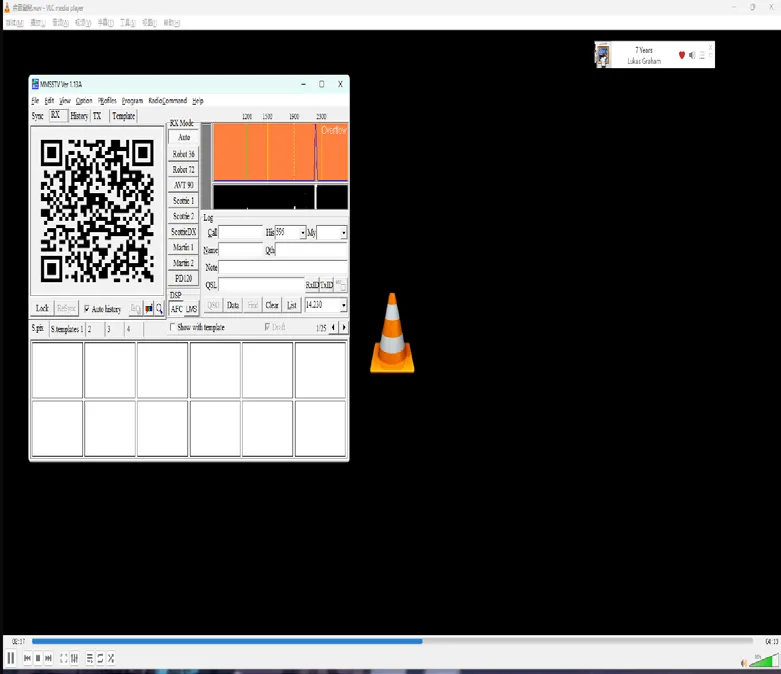The width and height of the screenshot is (781, 674).
Task: Pause the VLC video playback
Action: [x=11, y=658]
